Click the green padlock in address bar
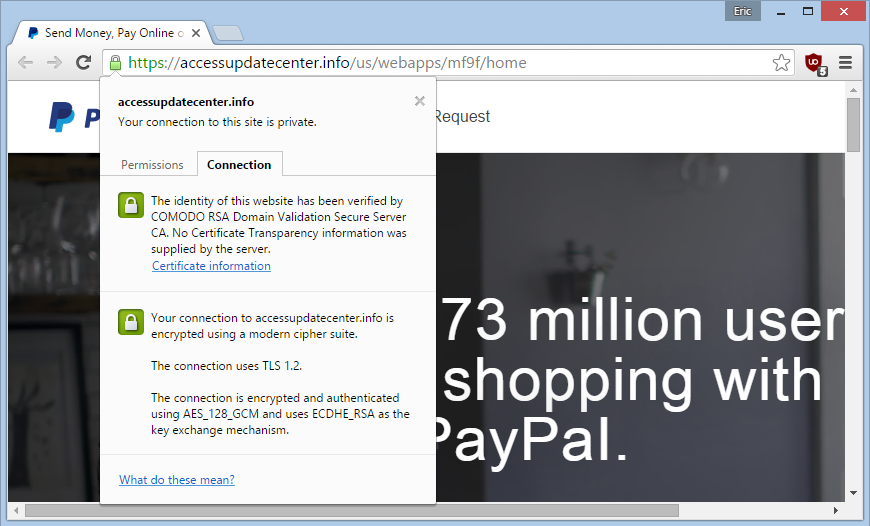Screen dimensions: 870x526 (115, 63)
